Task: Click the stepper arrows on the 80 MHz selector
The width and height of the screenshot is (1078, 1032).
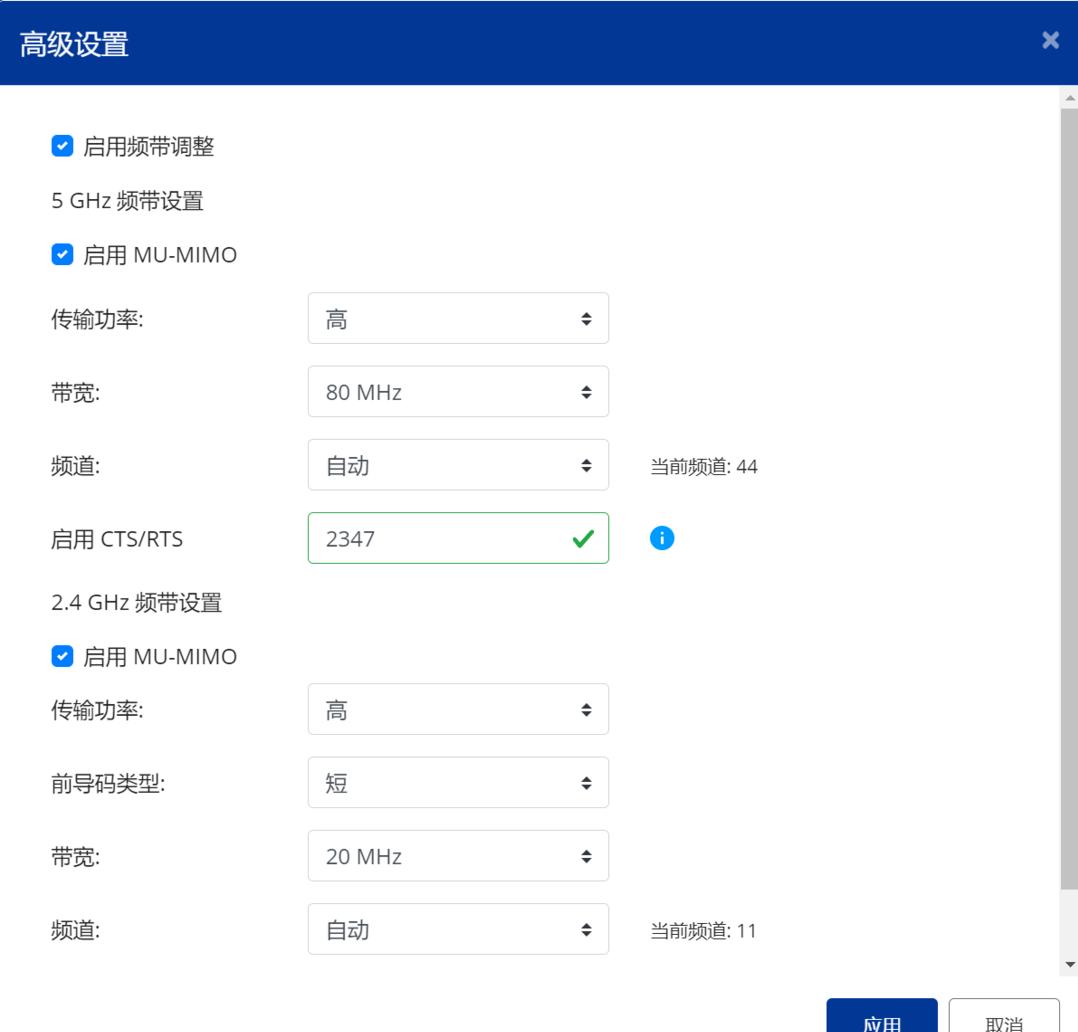Action: [589, 391]
